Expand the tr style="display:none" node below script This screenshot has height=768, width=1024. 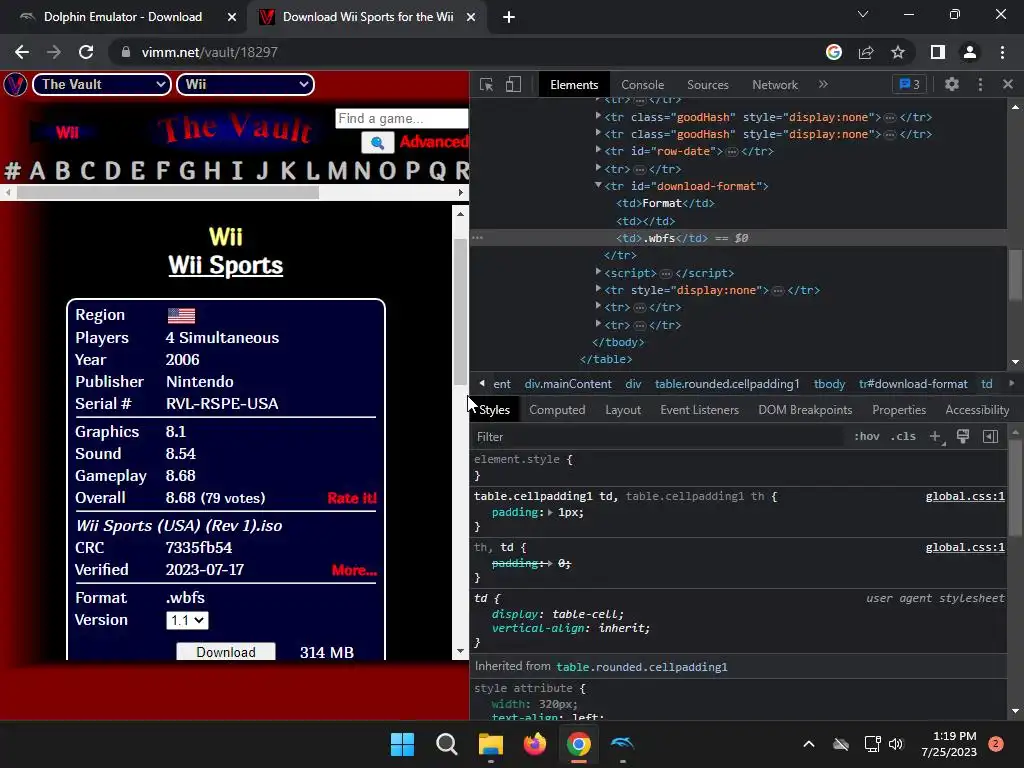(x=598, y=289)
